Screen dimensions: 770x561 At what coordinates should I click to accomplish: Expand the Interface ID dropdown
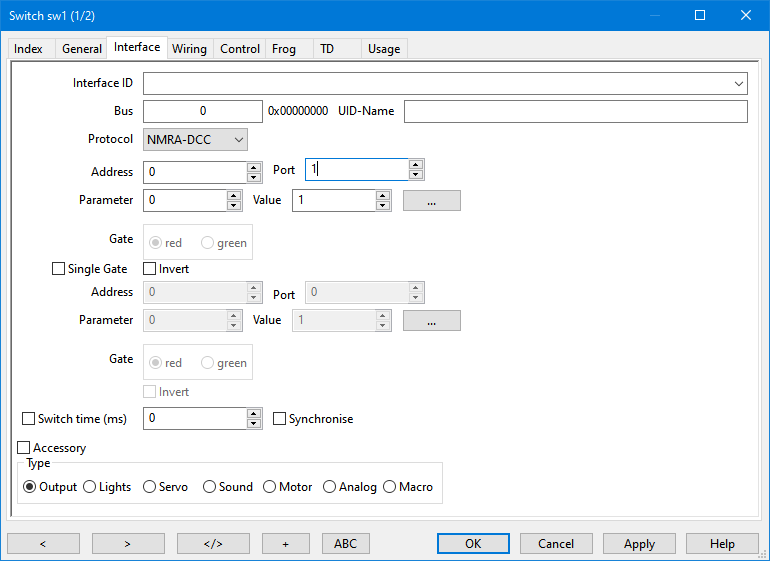coord(739,83)
